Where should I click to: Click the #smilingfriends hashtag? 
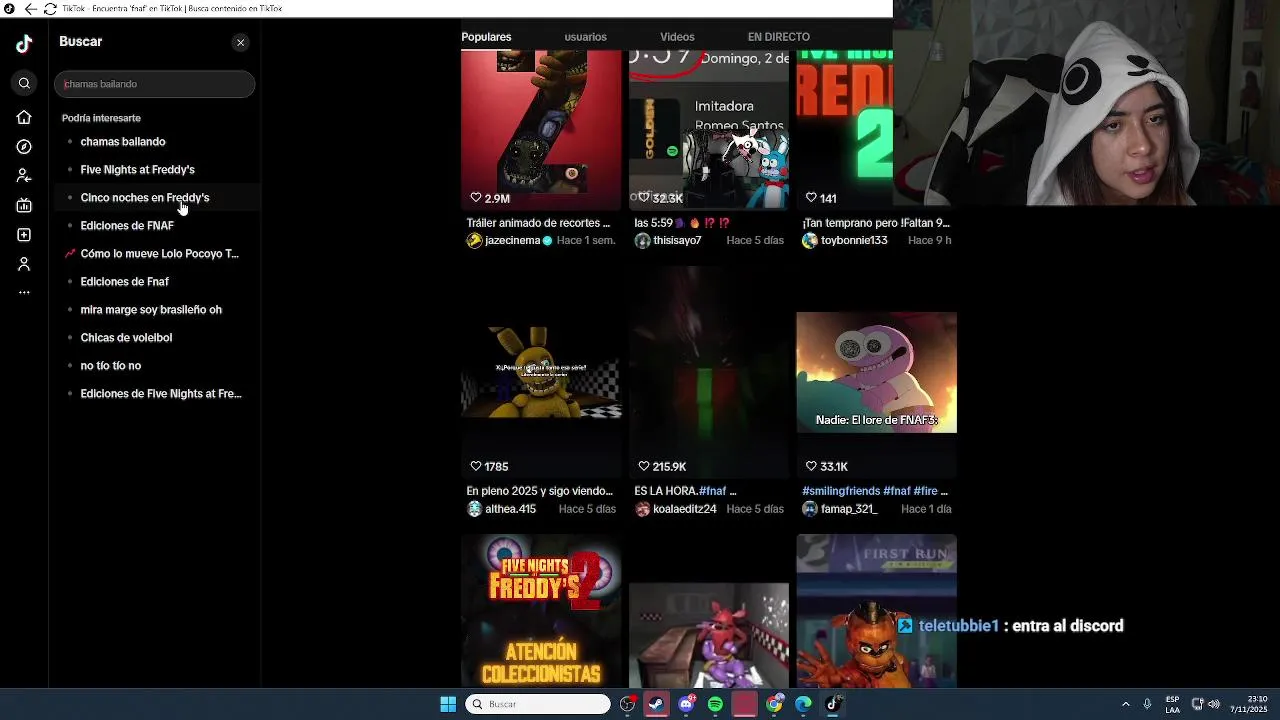click(x=841, y=491)
